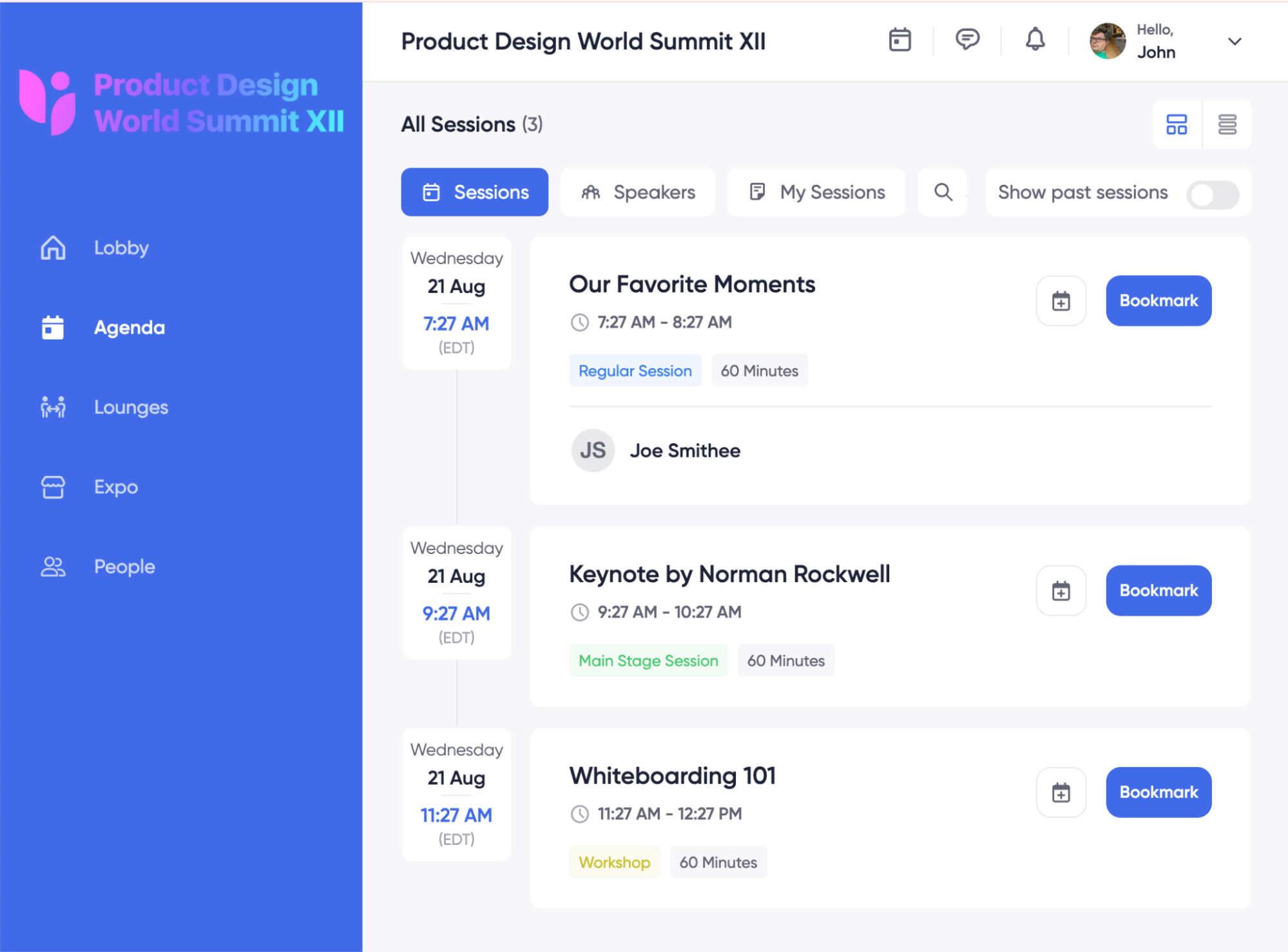Click 60 Minutes tag on Workshop session

[718, 862]
